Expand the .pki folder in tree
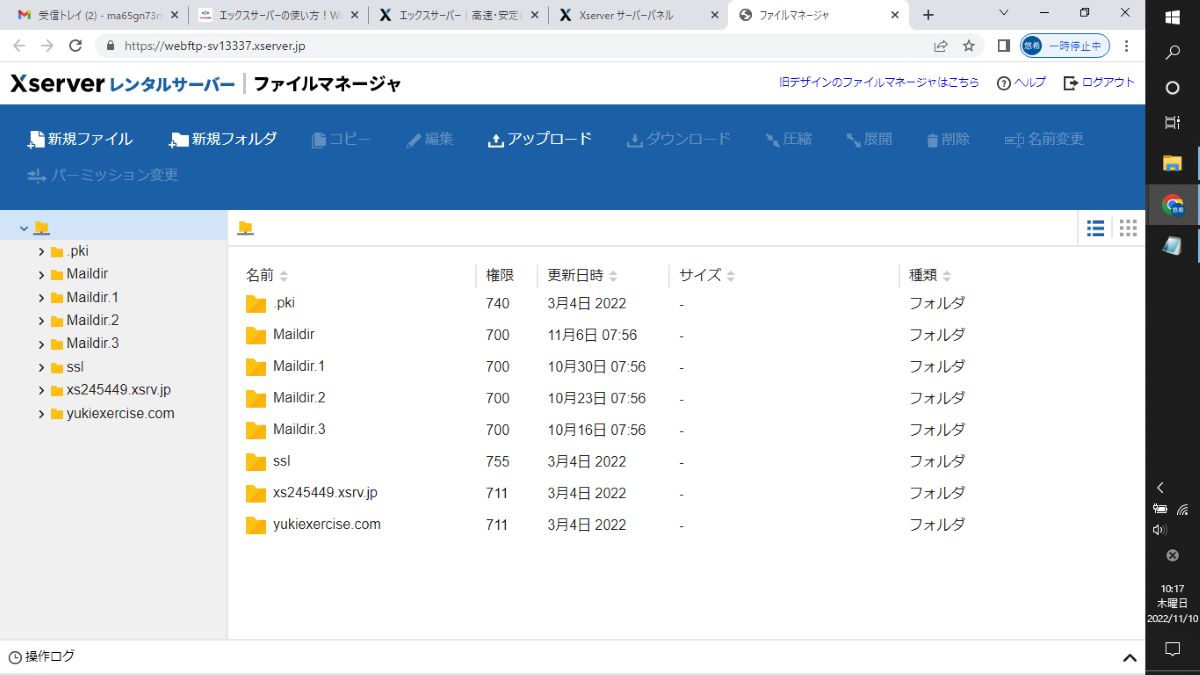The width and height of the screenshot is (1200, 675). point(41,252)
